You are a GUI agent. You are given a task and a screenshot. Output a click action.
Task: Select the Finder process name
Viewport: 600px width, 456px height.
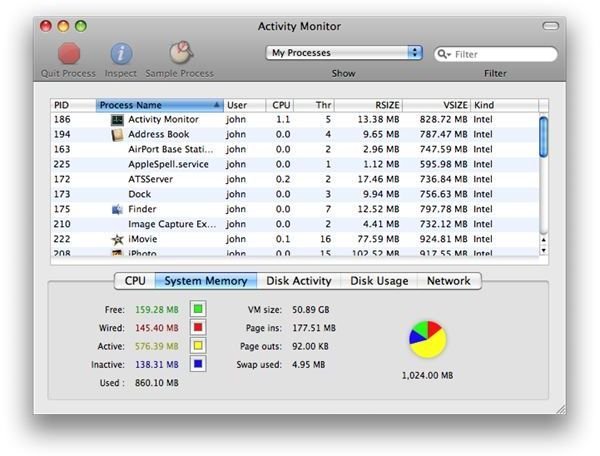tap(142, 209)
